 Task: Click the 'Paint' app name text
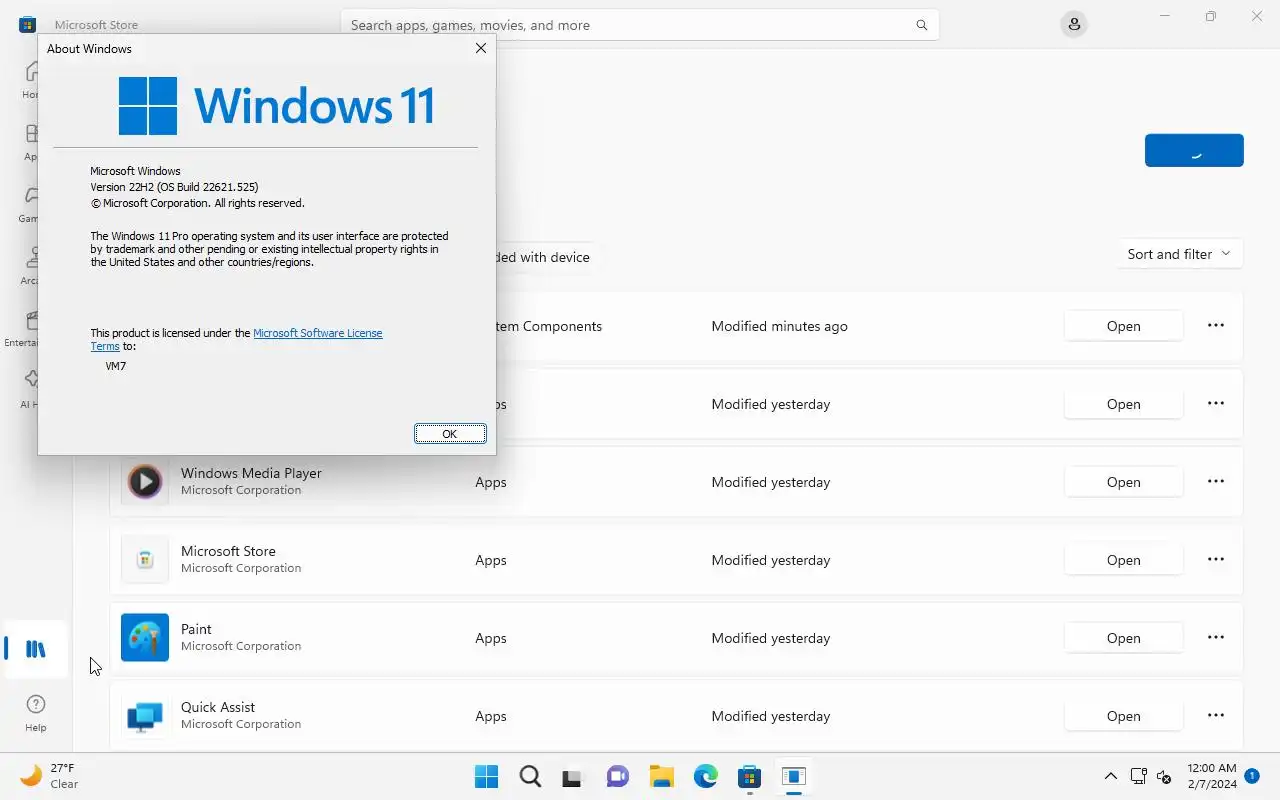[196, 629]
